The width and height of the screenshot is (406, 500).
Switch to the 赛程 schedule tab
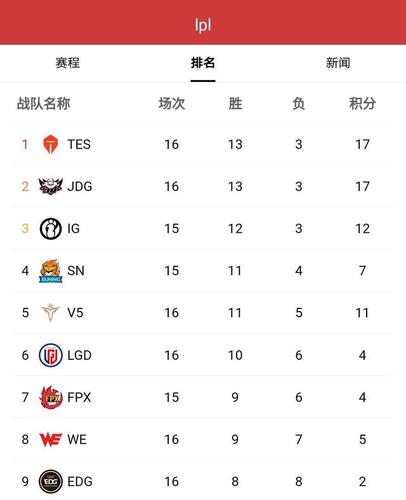click(68, 63)
